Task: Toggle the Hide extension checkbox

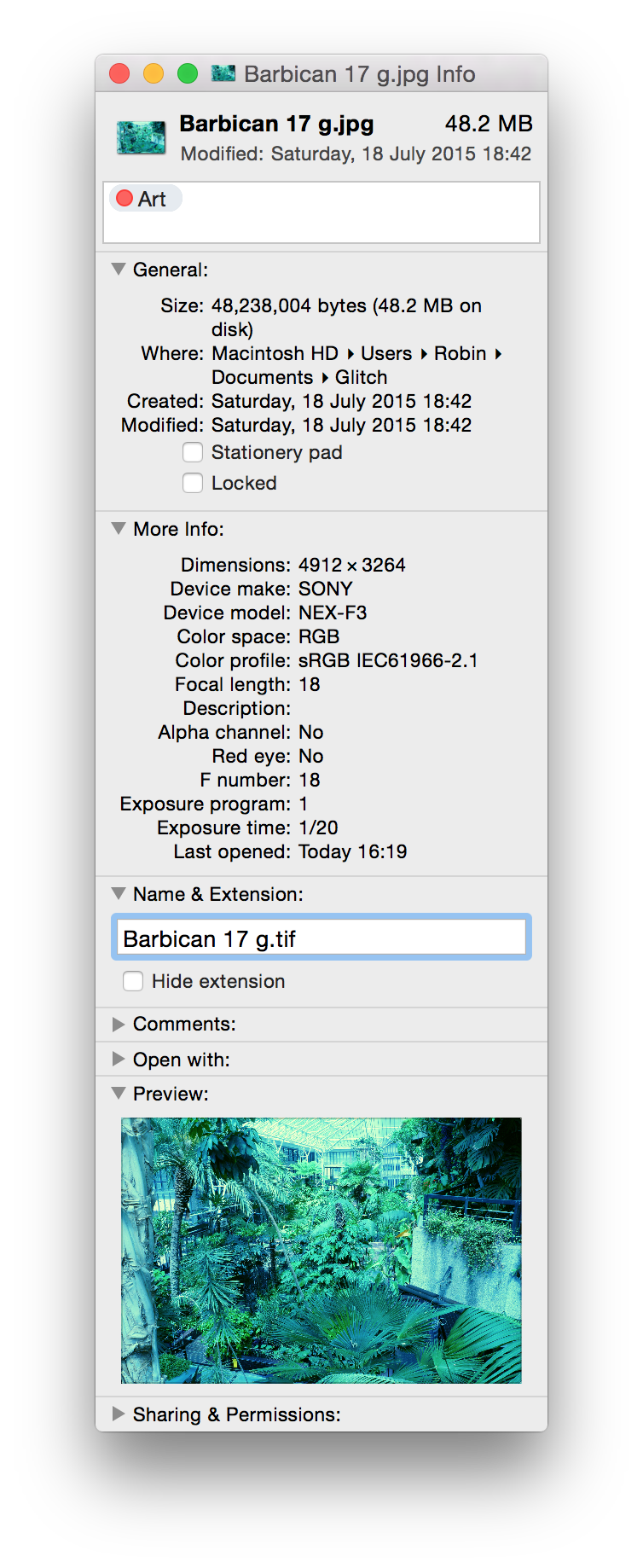Action: point(133,981)
